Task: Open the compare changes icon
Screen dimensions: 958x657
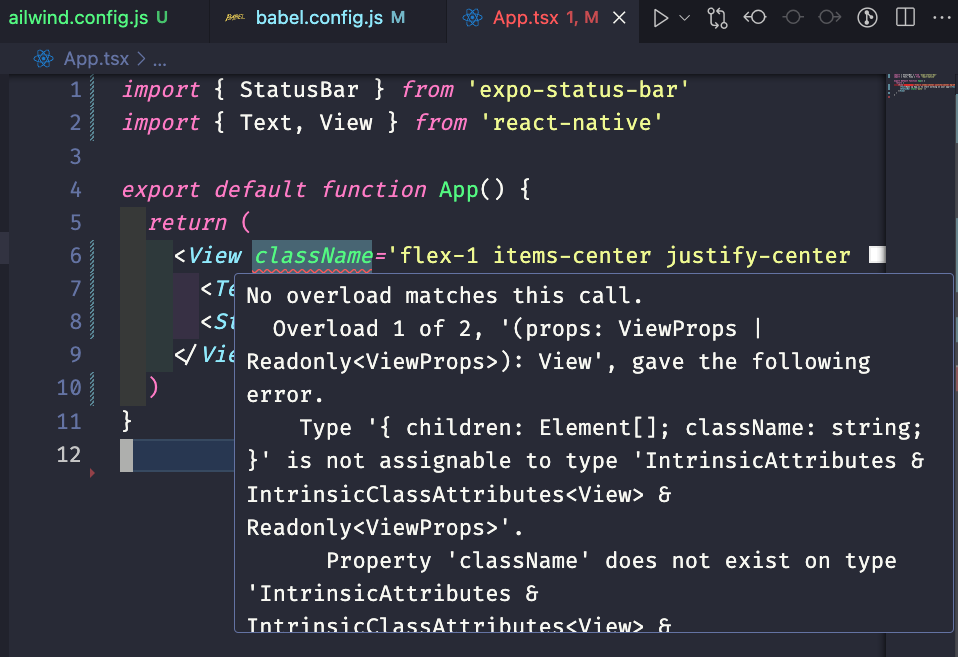Action: tap(717, 18)
